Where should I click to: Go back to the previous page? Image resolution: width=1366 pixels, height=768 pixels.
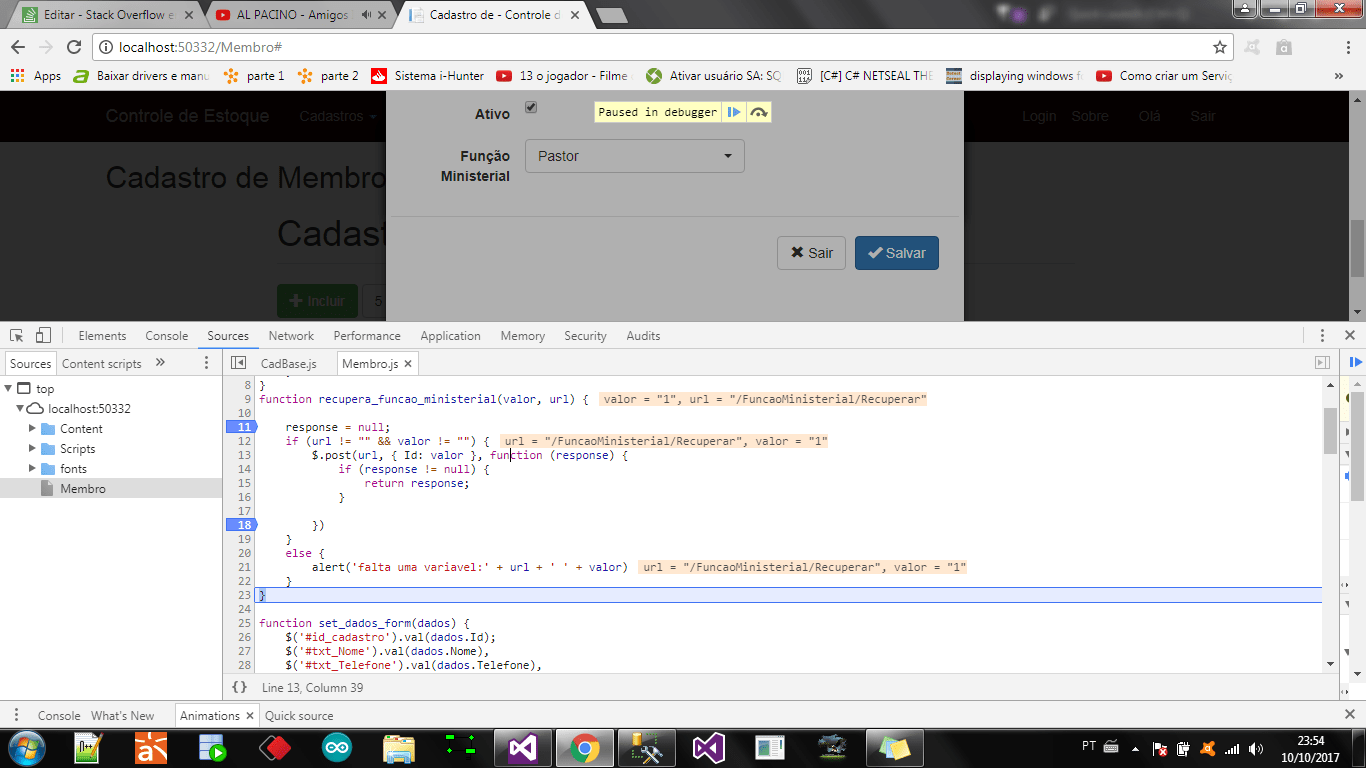[19, 47]
